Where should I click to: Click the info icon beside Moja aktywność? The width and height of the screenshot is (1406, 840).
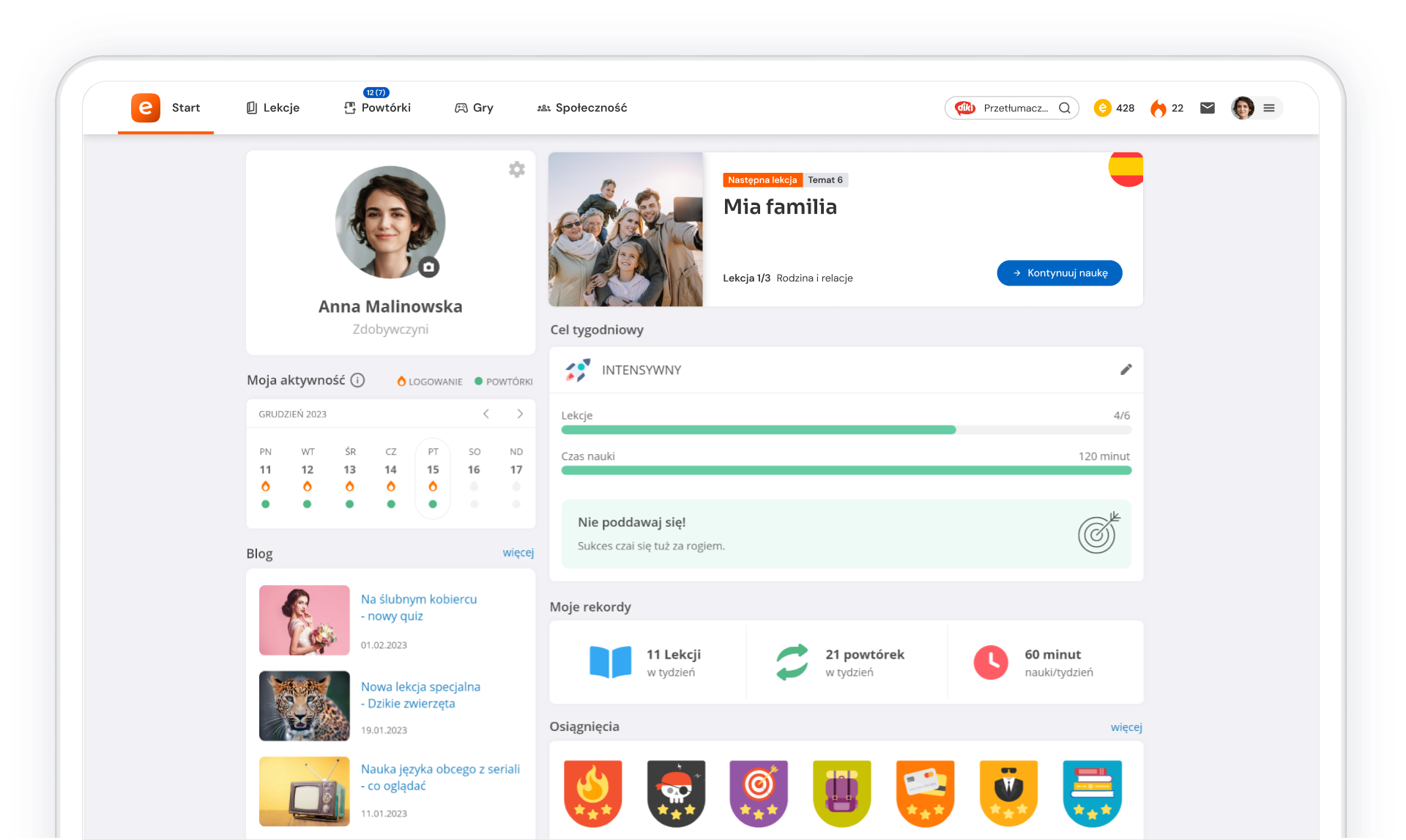[357, 380]
